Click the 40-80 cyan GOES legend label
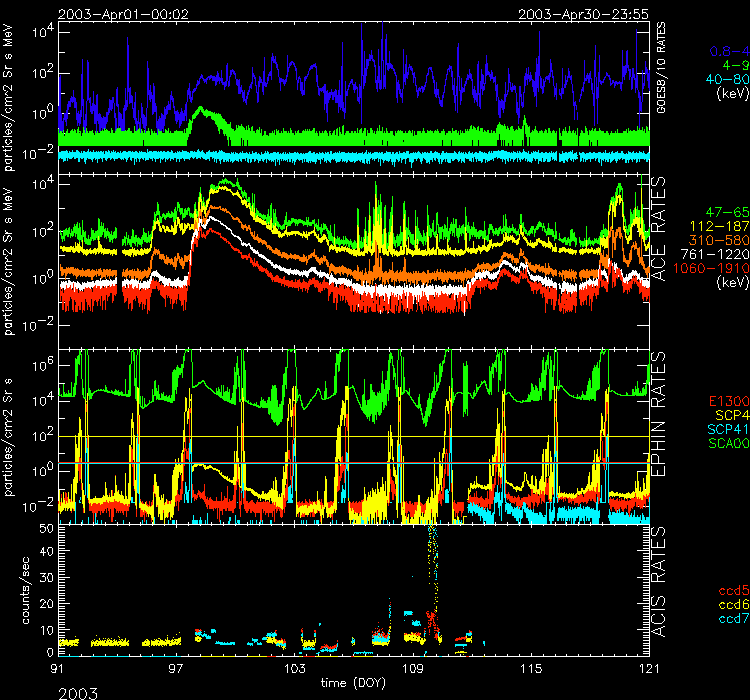Screen dimensions: 750x700 pos(727,79)
